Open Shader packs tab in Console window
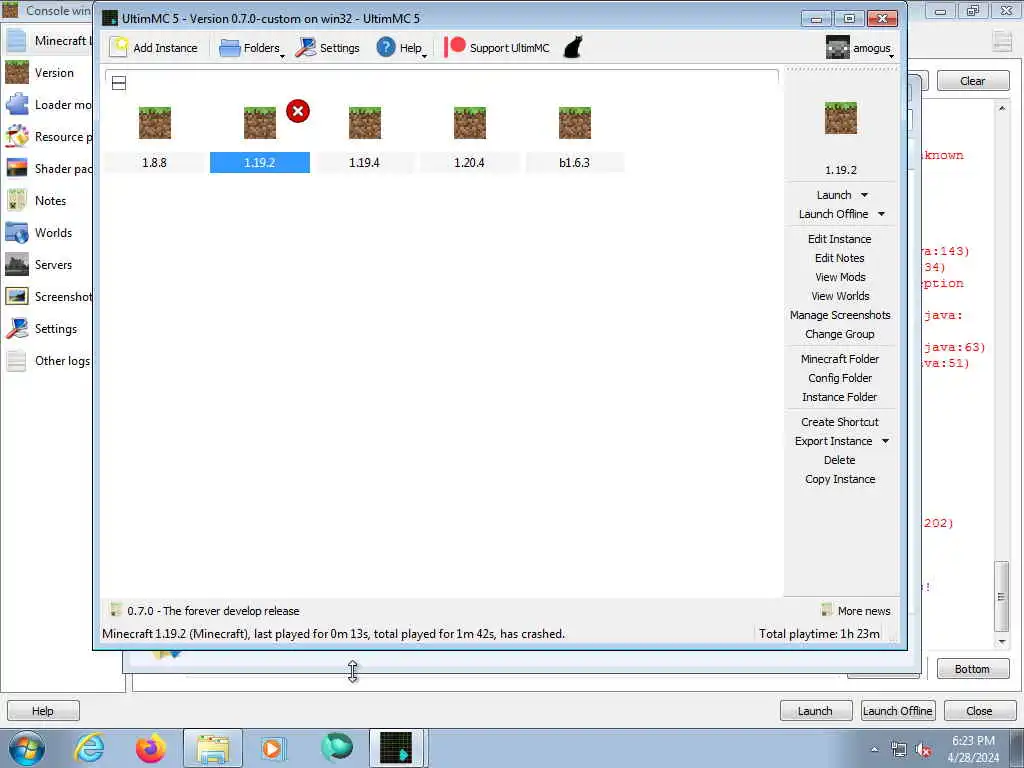The width and height of the screenshot is (1024, 768). click(x=47, y=168)
